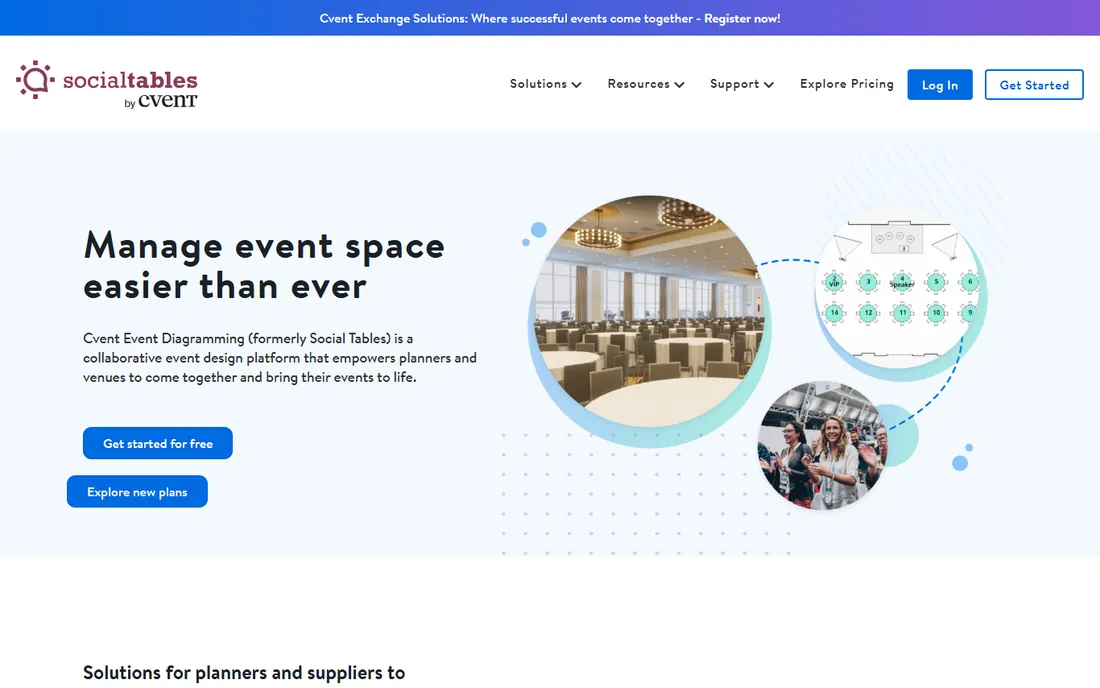Image resolution: width=1100 pixels, height=688 pixels.
Task: Select table 14 in the diagram
Action: [834, 313]
